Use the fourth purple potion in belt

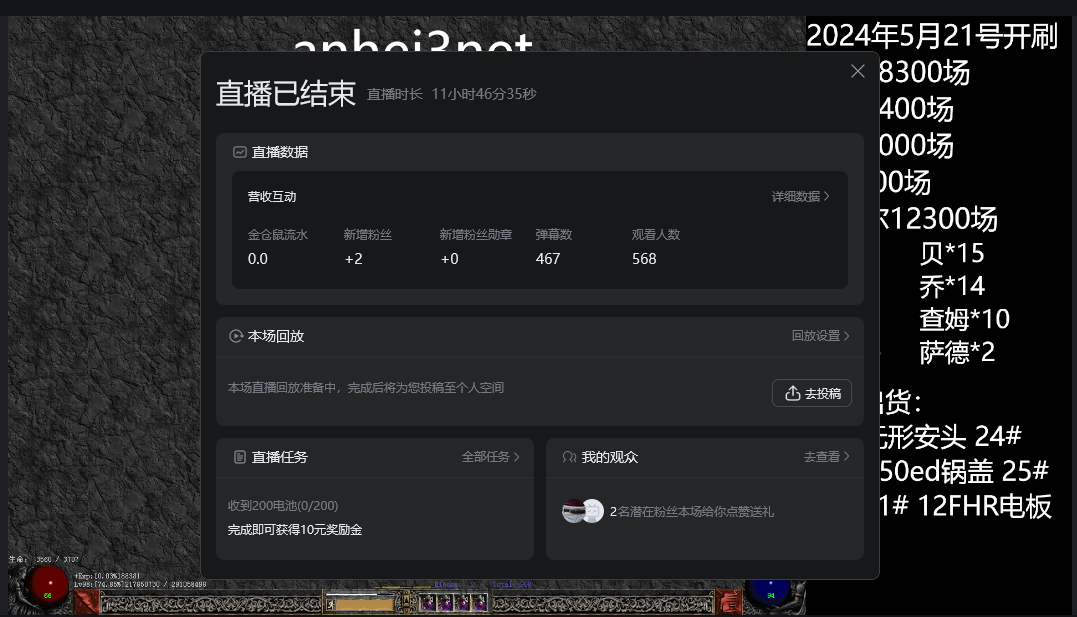[479, 603]
